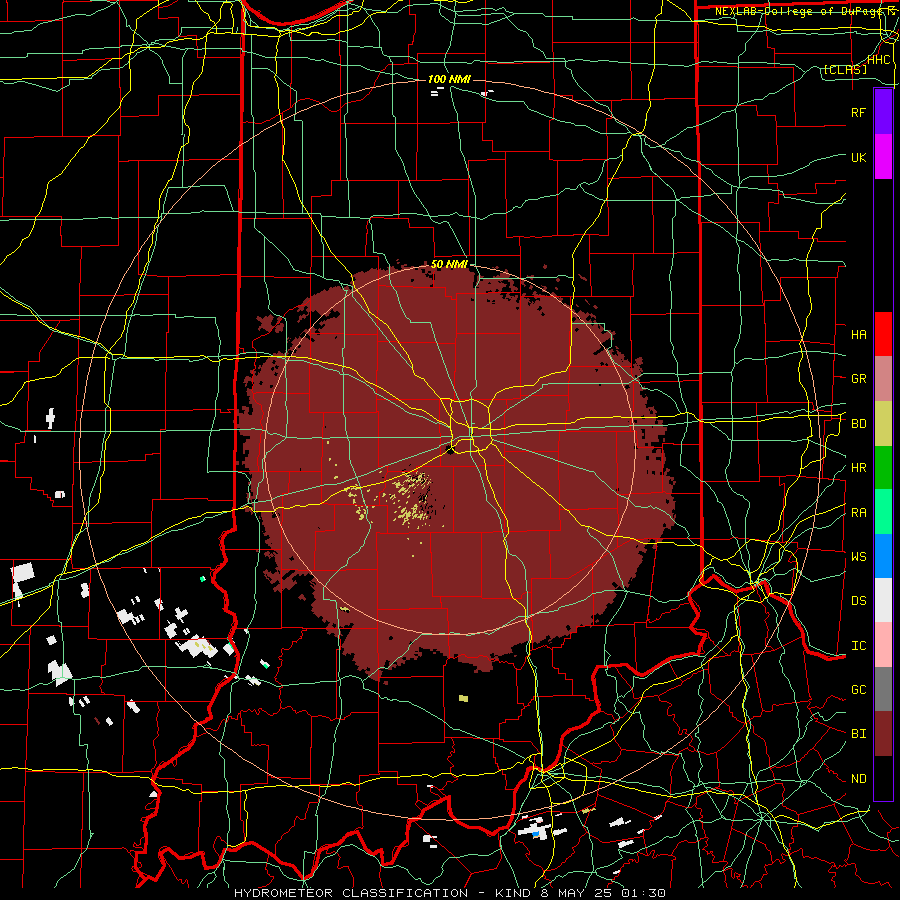Select the "8 MAY 25" date text
This screenshot has height=900, width=900.
tap(575, 893)
